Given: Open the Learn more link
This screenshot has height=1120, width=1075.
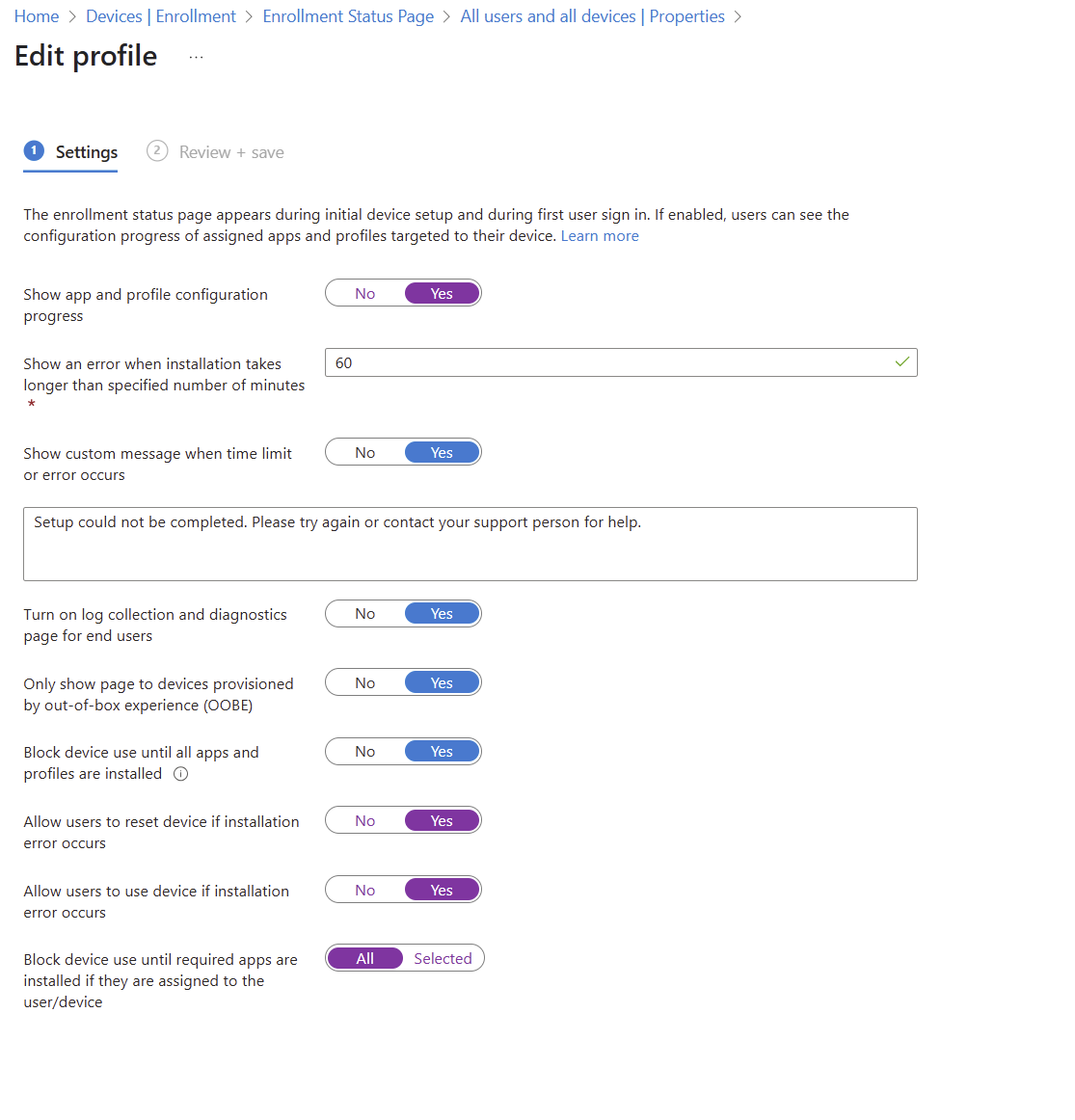Looking at the screenshot, I should point(600,236).
